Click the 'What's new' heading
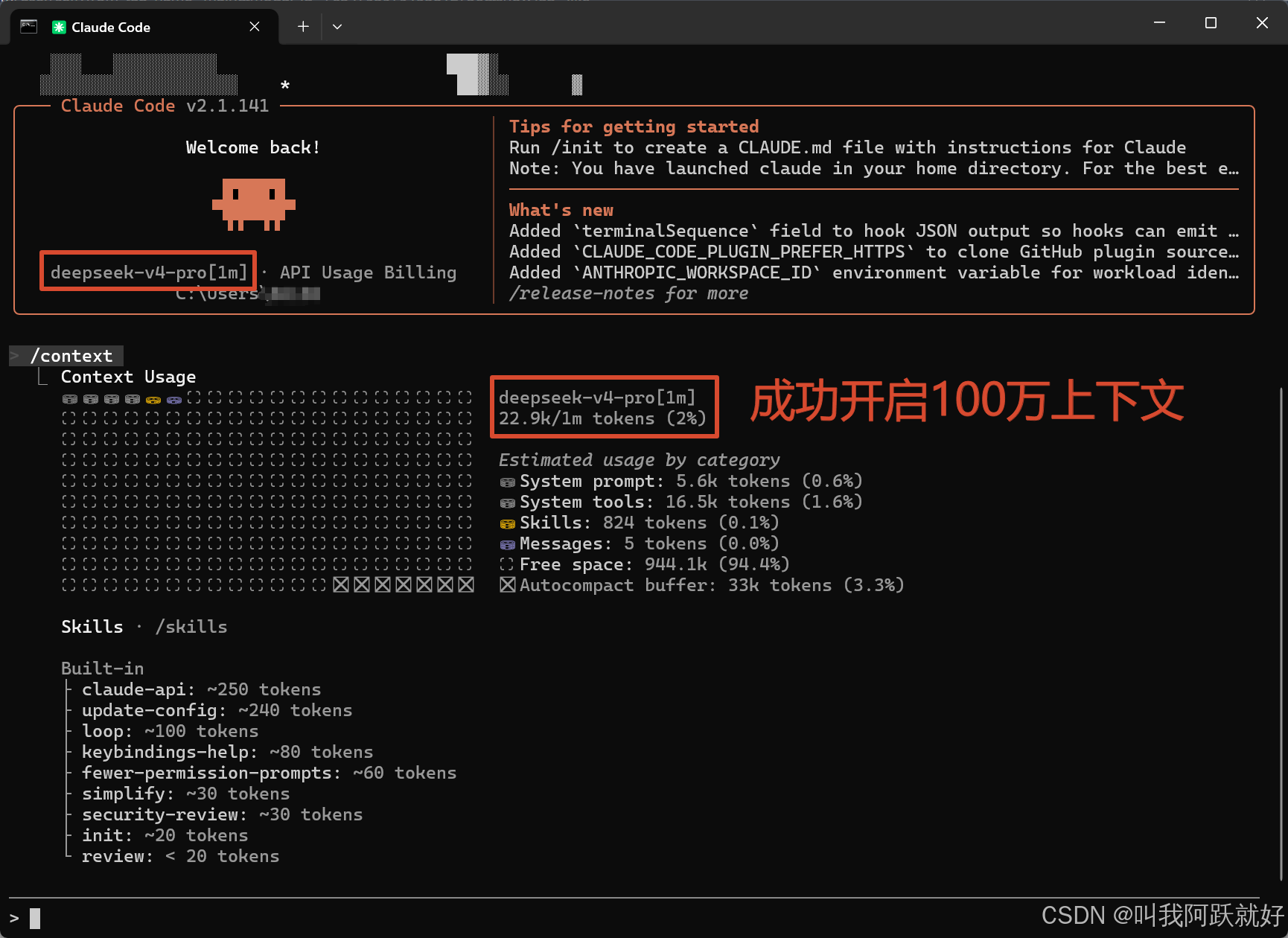 click(561, 210)
